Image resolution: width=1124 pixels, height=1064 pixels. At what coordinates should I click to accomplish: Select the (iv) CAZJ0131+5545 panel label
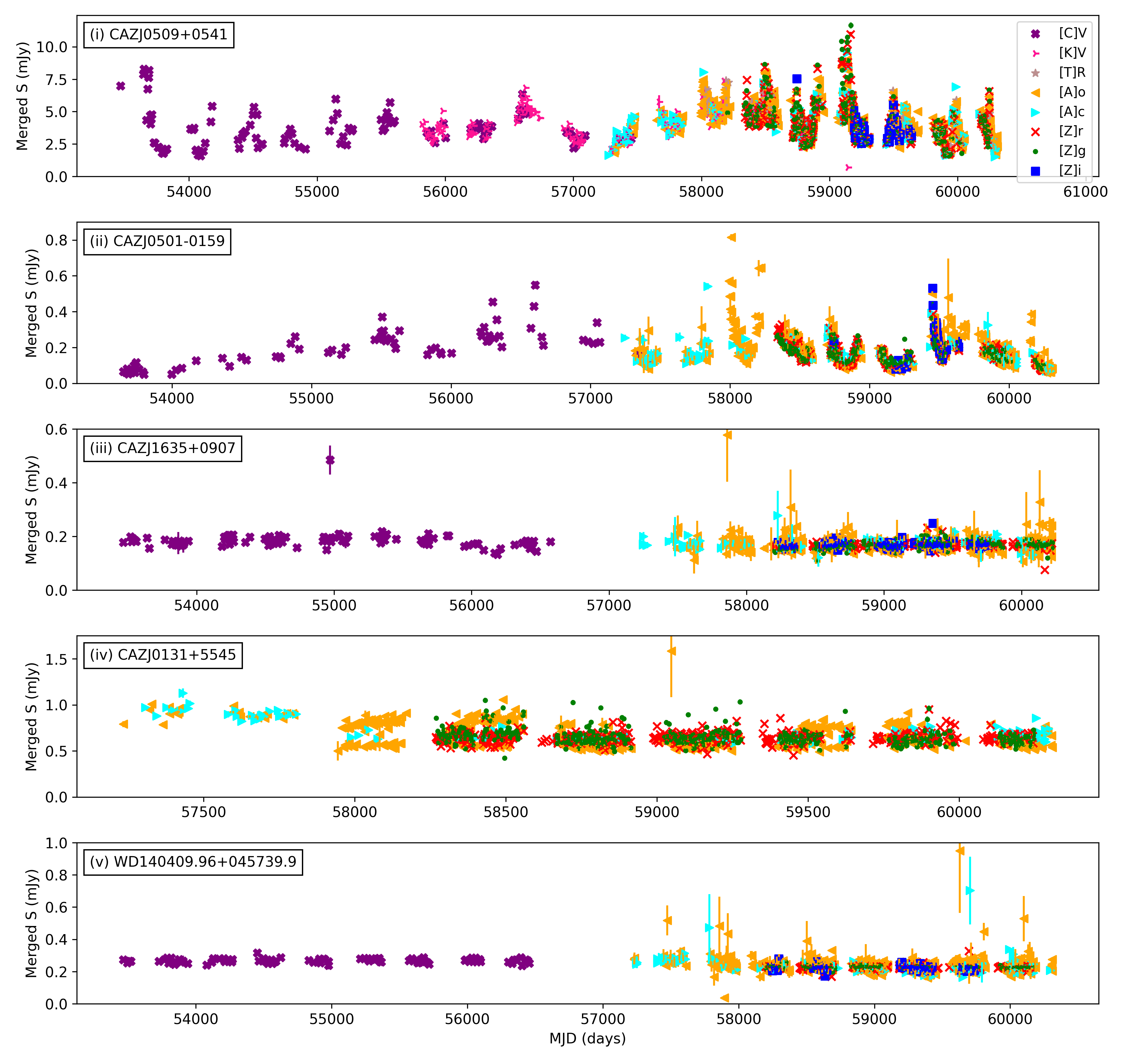(163, 655)
